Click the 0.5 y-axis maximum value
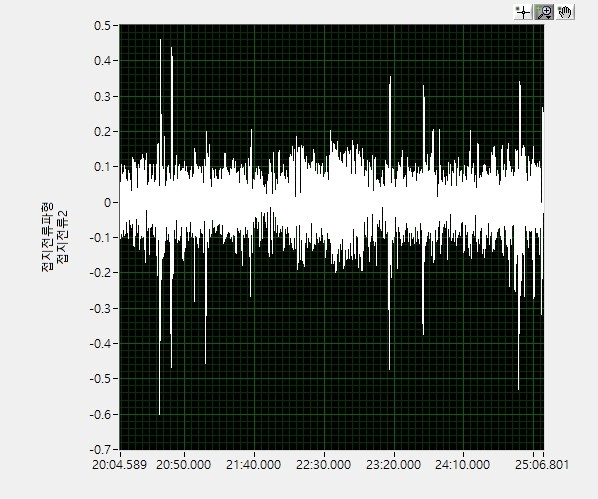The image size is (598, 499). coord(102,26)
